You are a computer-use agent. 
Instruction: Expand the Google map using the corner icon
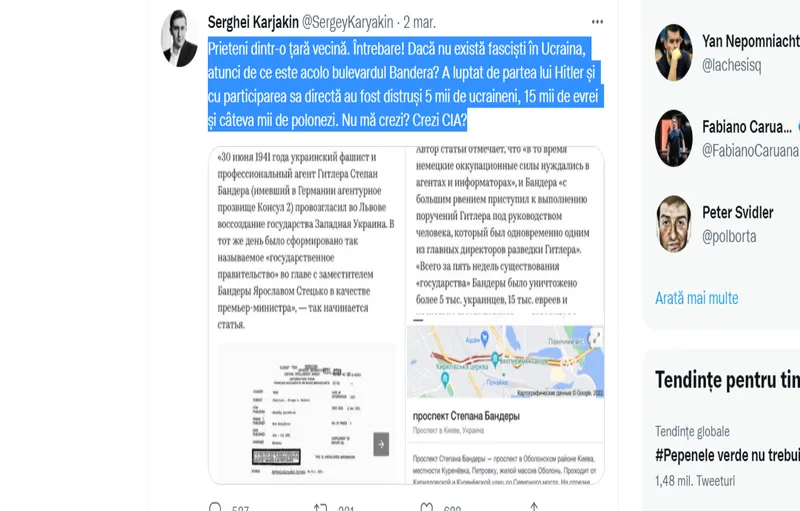595,338
